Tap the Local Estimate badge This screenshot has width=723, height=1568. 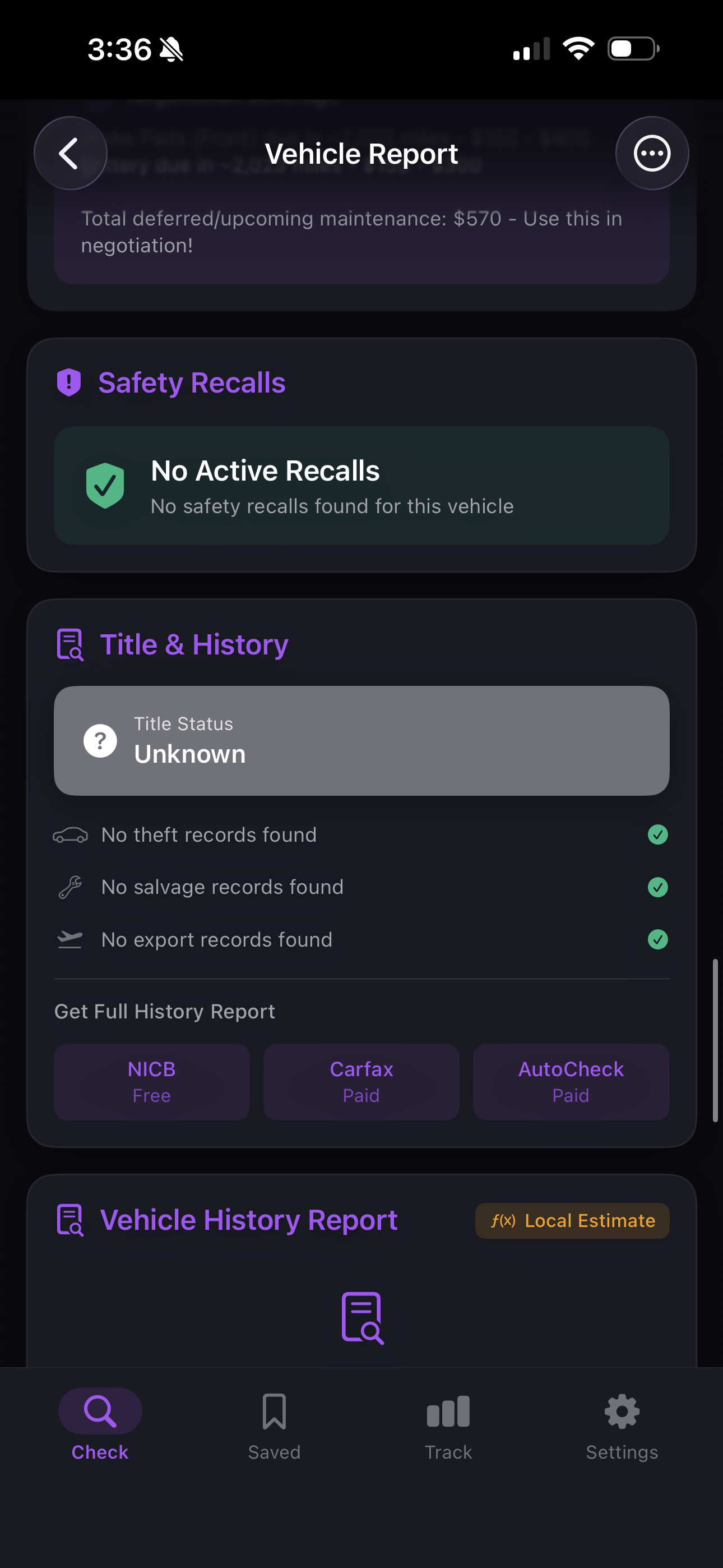point(572,1220)
